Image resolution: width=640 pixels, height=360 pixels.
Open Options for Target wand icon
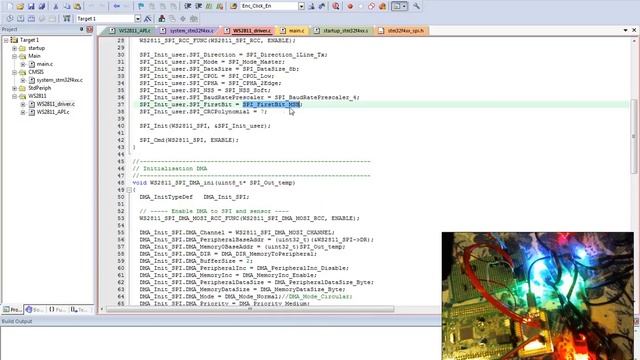148,19
